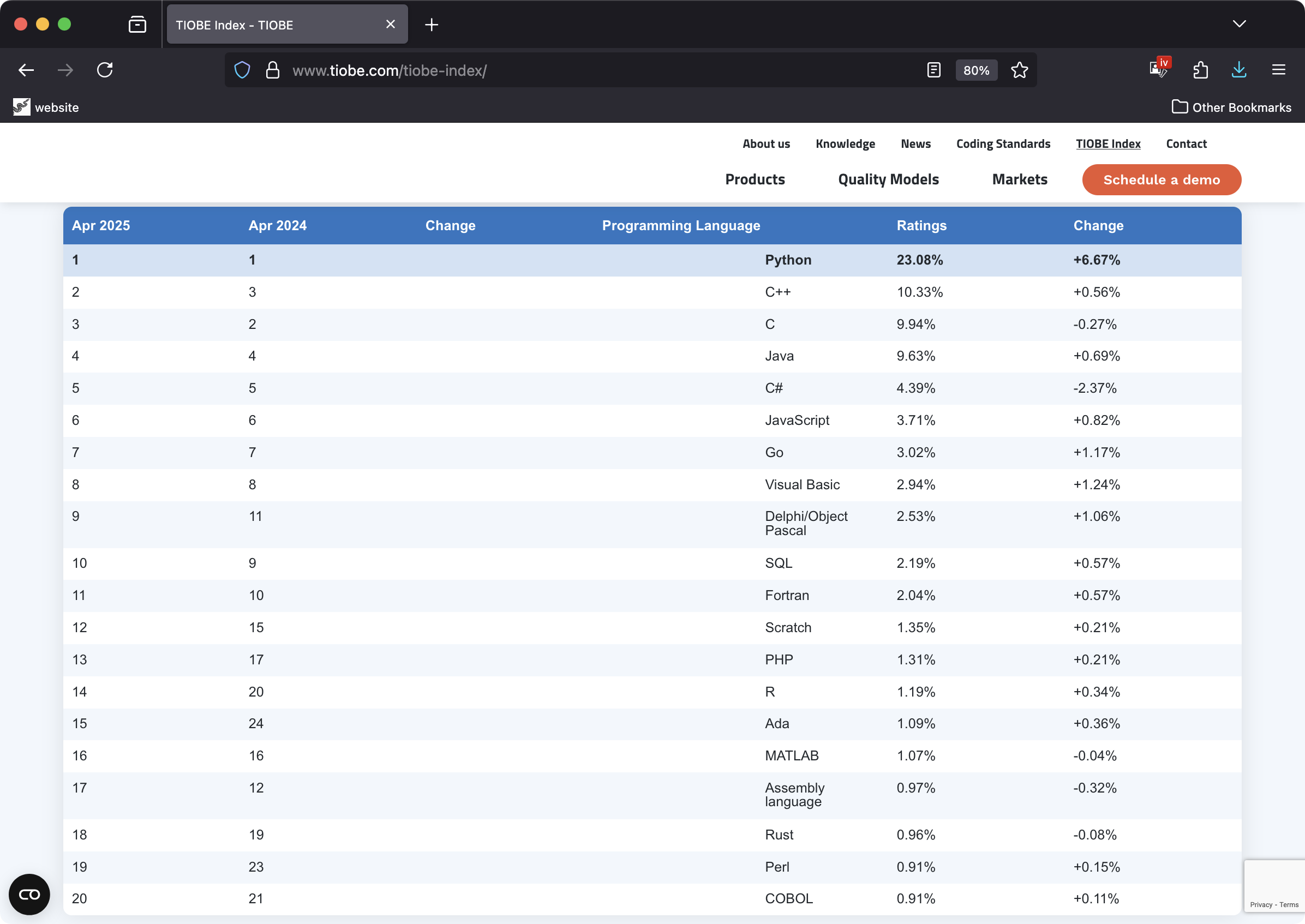This screenshot has width=1305, height=924.
Task: Open Coding Standards page
Action: [x=1003, y=144]
